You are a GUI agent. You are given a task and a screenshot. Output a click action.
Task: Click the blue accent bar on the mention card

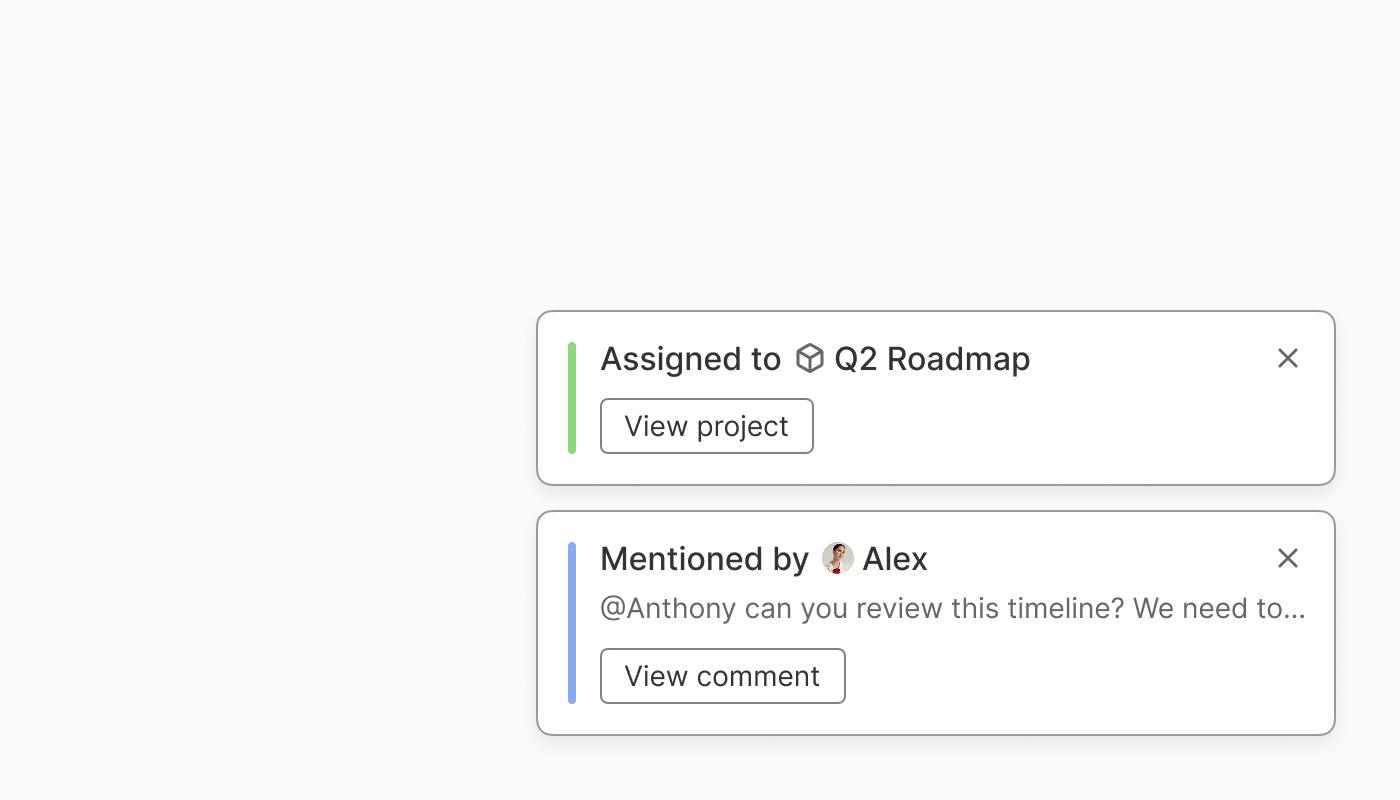point(572,623)
